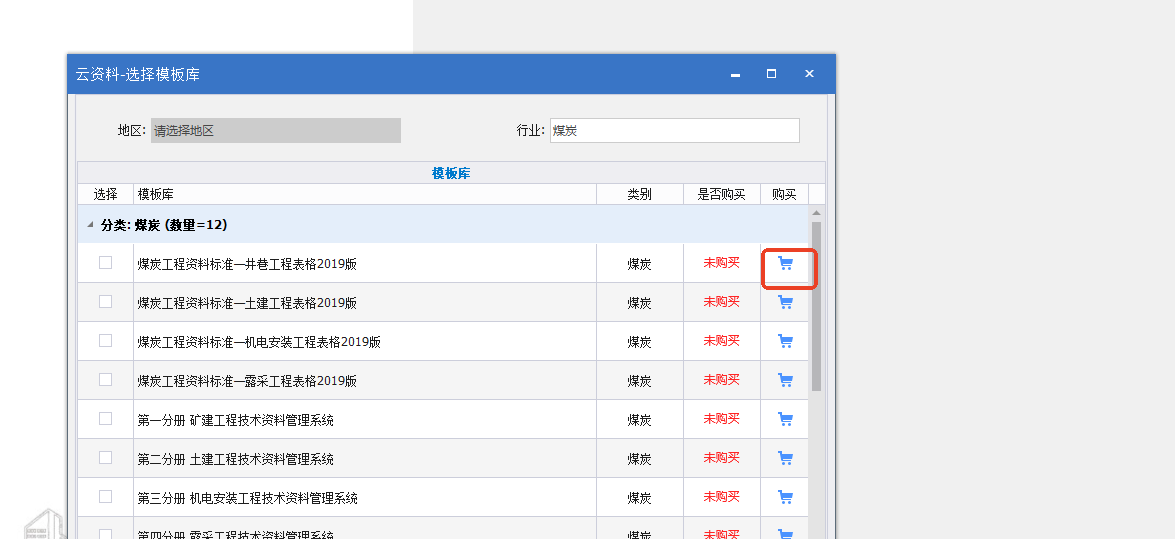The height and width of the screenshot is (539, 1175).
Task: Click cart icon for 井巷工程表格2019版
Action: pos(785,264)
